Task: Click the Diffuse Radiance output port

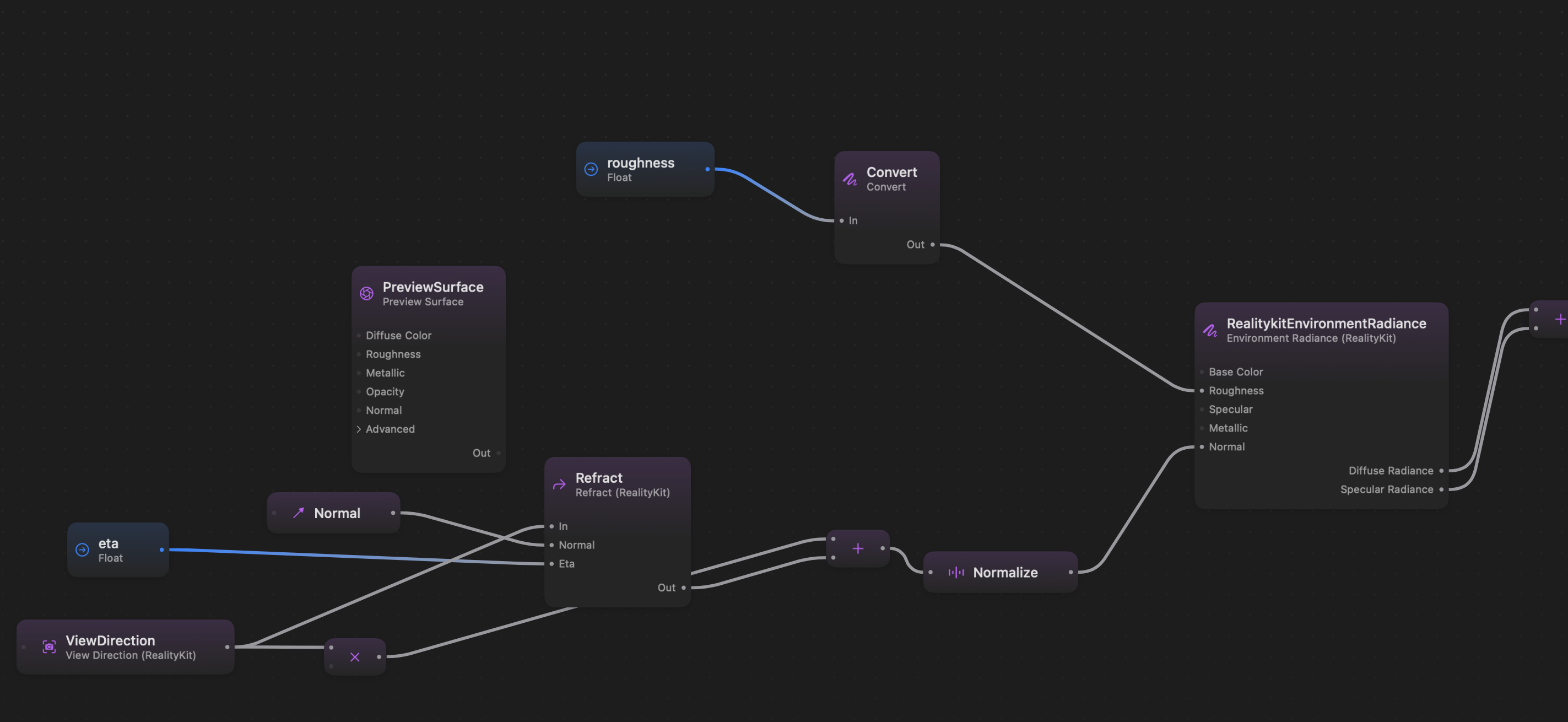Action: (x=1441, y=470)
